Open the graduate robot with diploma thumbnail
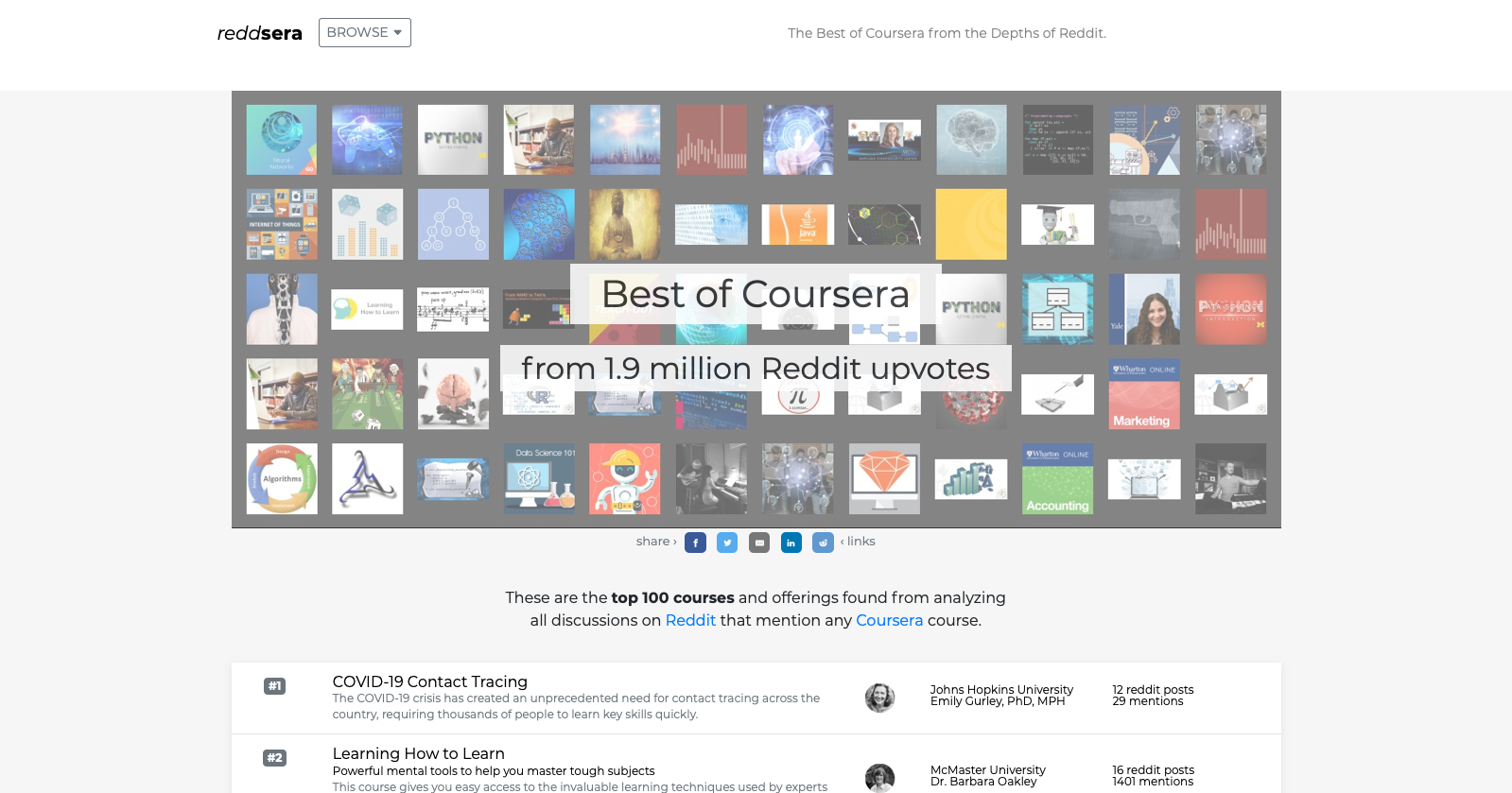Screen dimensions: 1512x793 tap(1057, 224)
